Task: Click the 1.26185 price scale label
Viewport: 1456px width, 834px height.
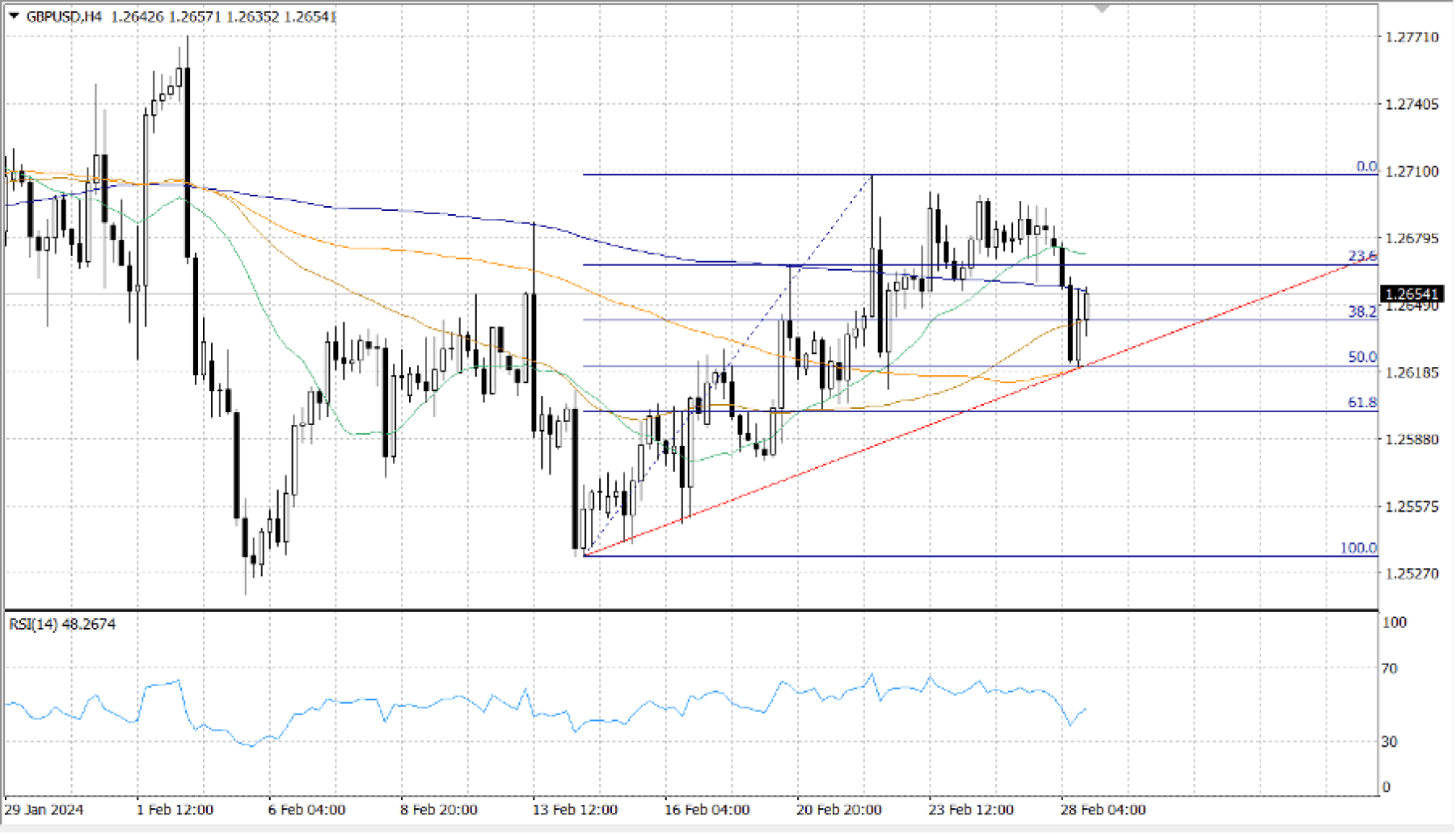Action: [x=1412, y=373]
